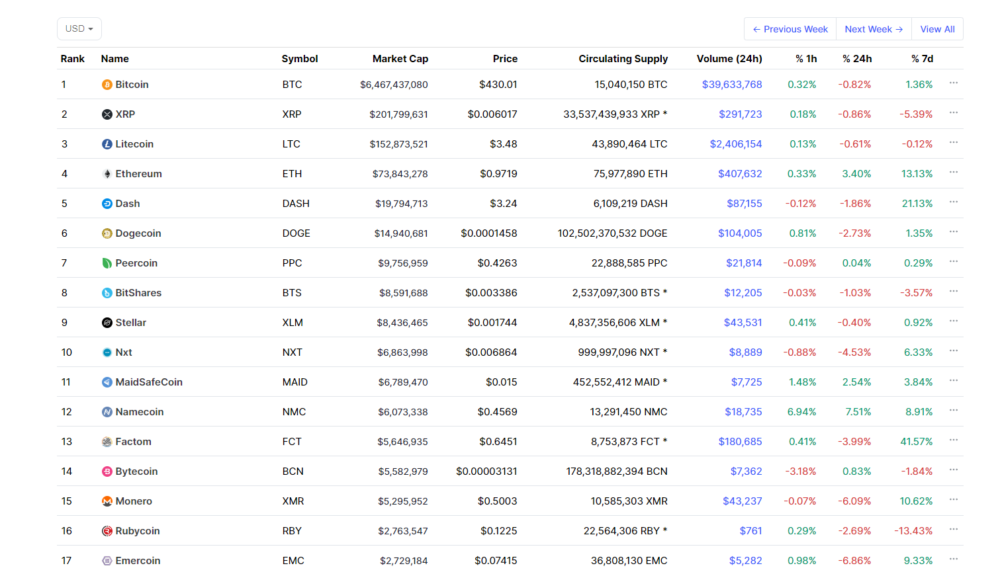The height and width of the screenshot is (574, 1000).
Task: Select Bitcoin price $430.01
Action: click(x=498, y=85)
